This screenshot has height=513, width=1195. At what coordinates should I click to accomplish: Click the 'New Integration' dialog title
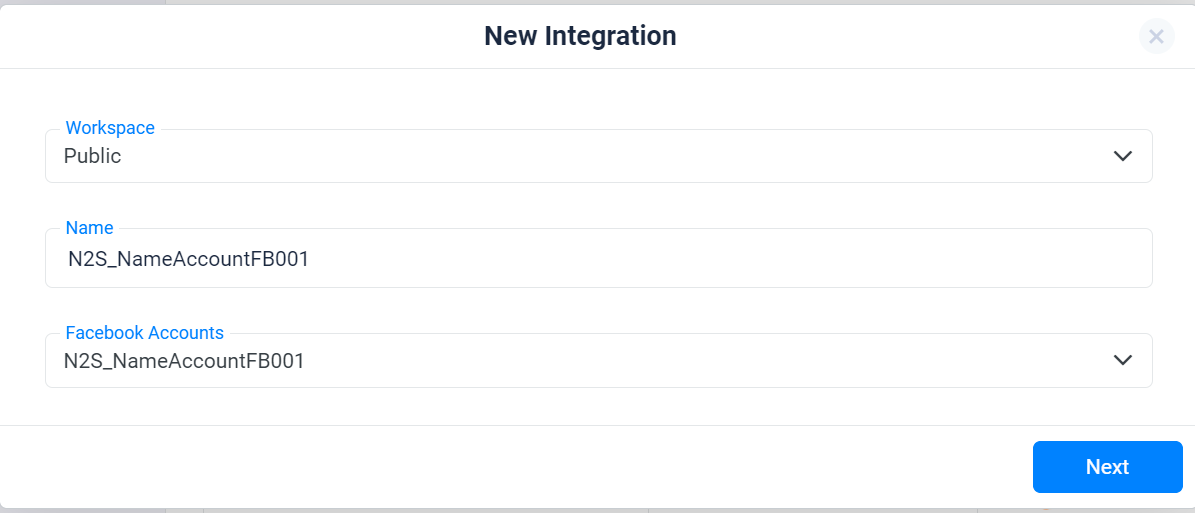[580, 36]
